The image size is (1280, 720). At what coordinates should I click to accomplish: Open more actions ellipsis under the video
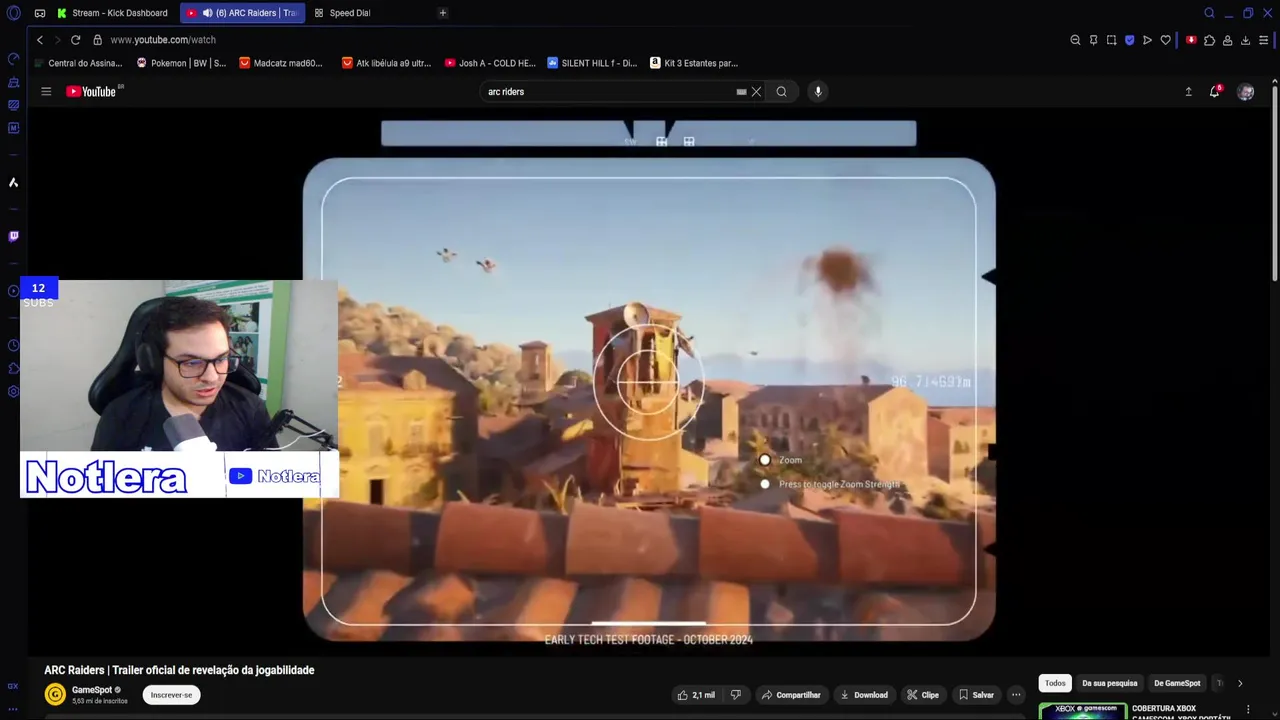(x=1016, y=695)
